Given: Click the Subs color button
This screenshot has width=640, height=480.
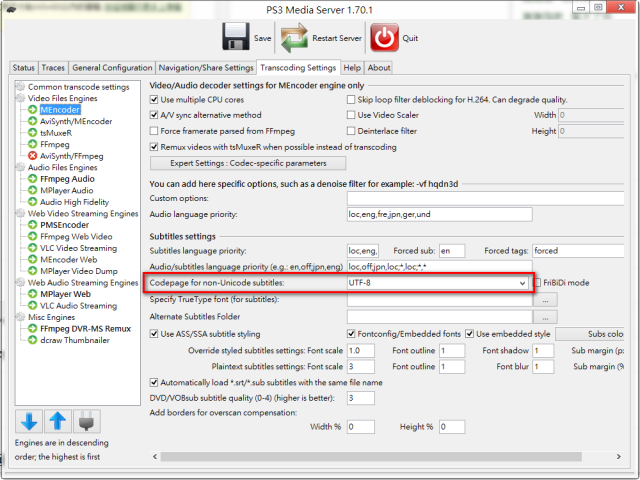Looking at the screenshot, I should point(590,334).
